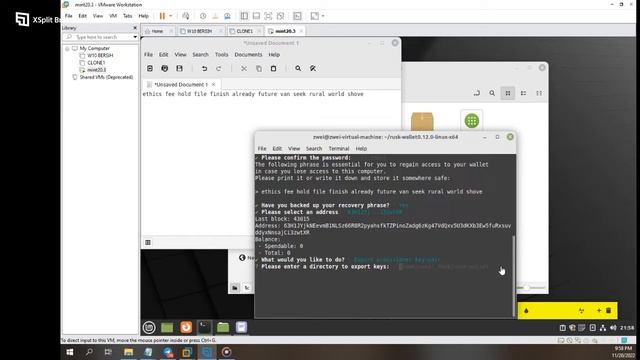
Task: Open text editor Documents menu
Action: click(248, 54)
